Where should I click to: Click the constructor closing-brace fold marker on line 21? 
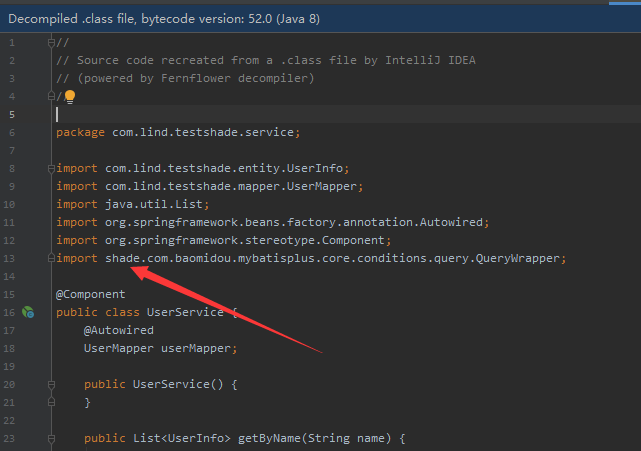(51, 402)
